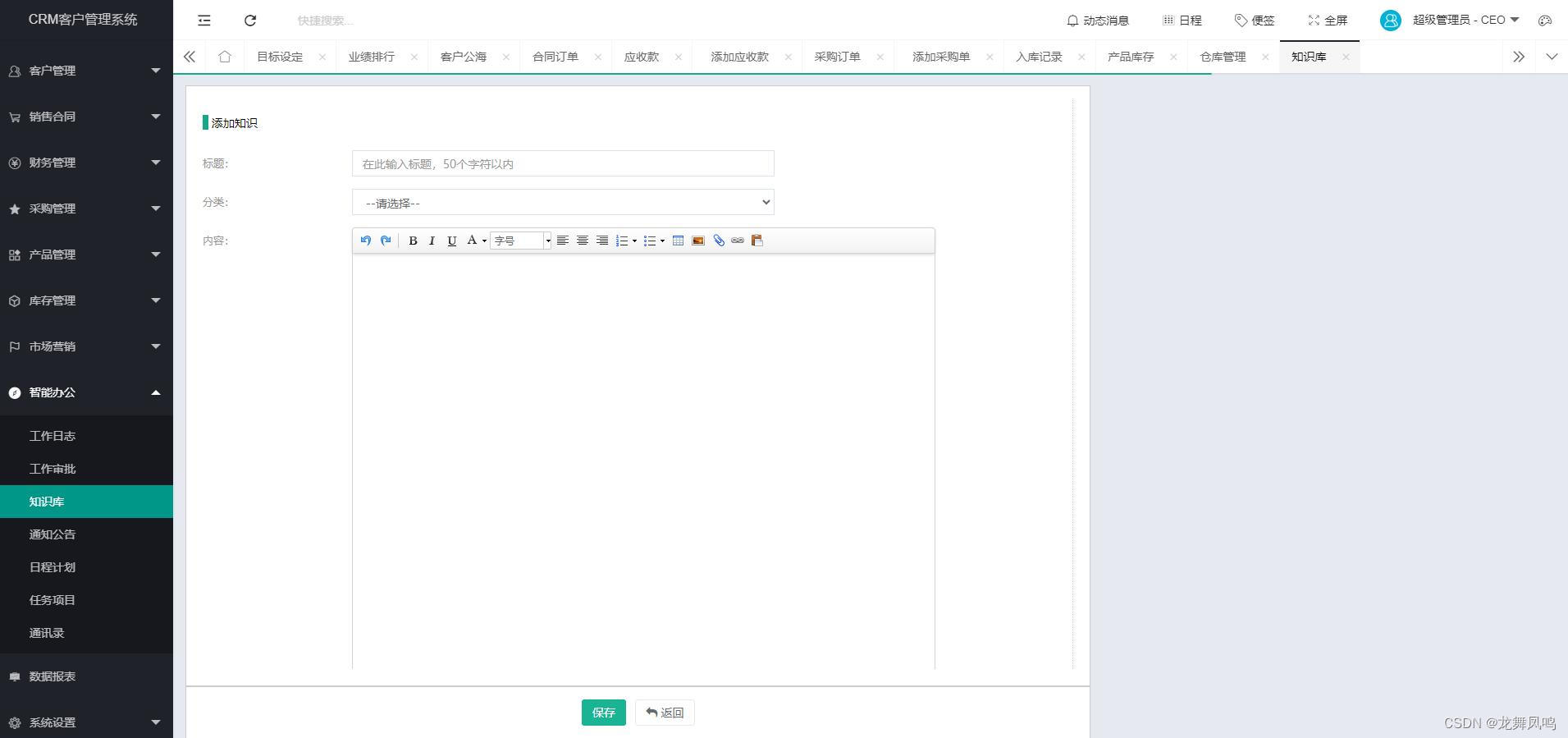Redo the edit in the editor
Image resolution: width=1568 pixels, height=738 pixels.
point(386,241)
